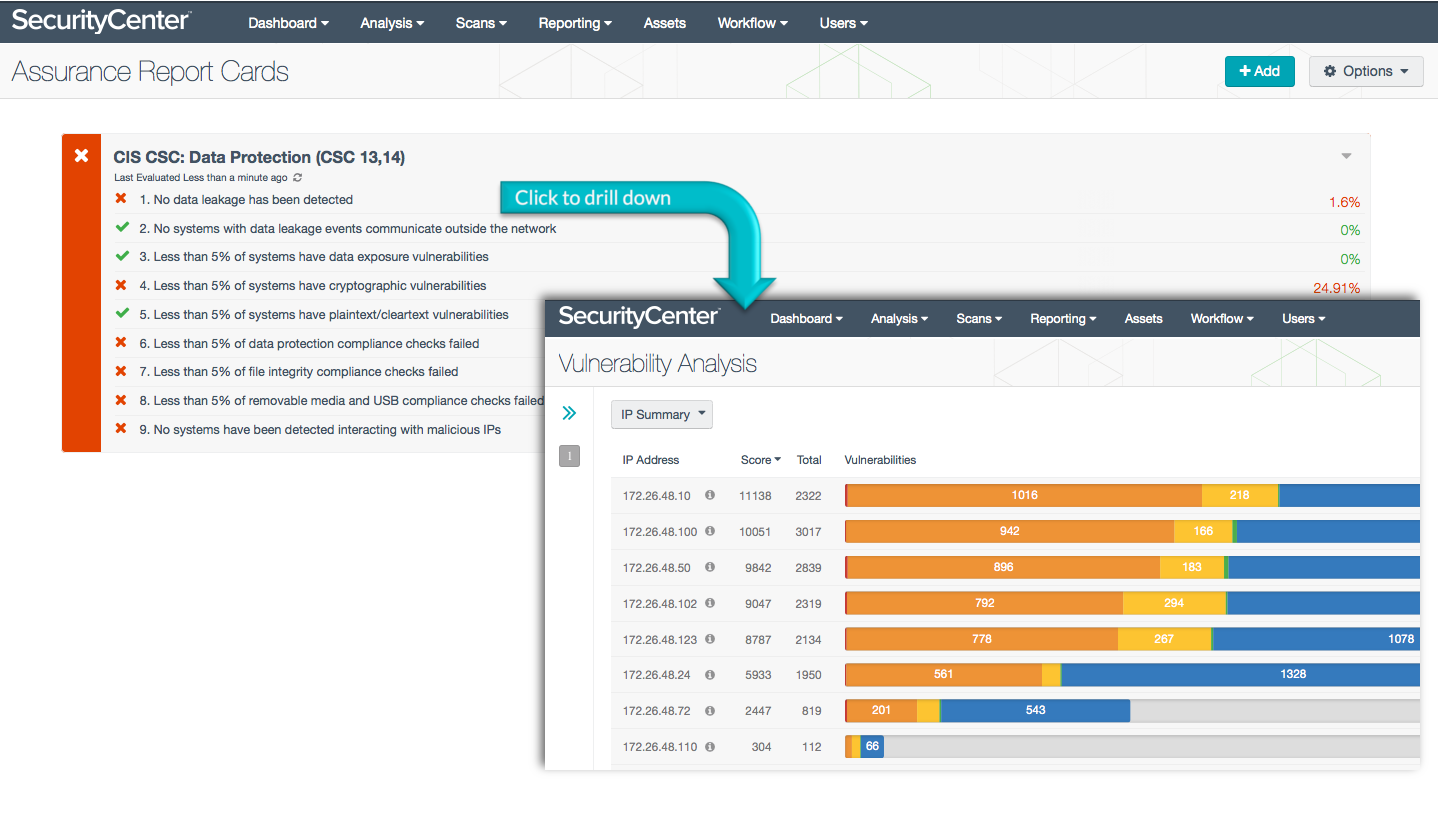The width and height of the screenshot is (1440, 820).
Task: Click orange bar segment showing 1016
Action: [x=1024, y=495]
